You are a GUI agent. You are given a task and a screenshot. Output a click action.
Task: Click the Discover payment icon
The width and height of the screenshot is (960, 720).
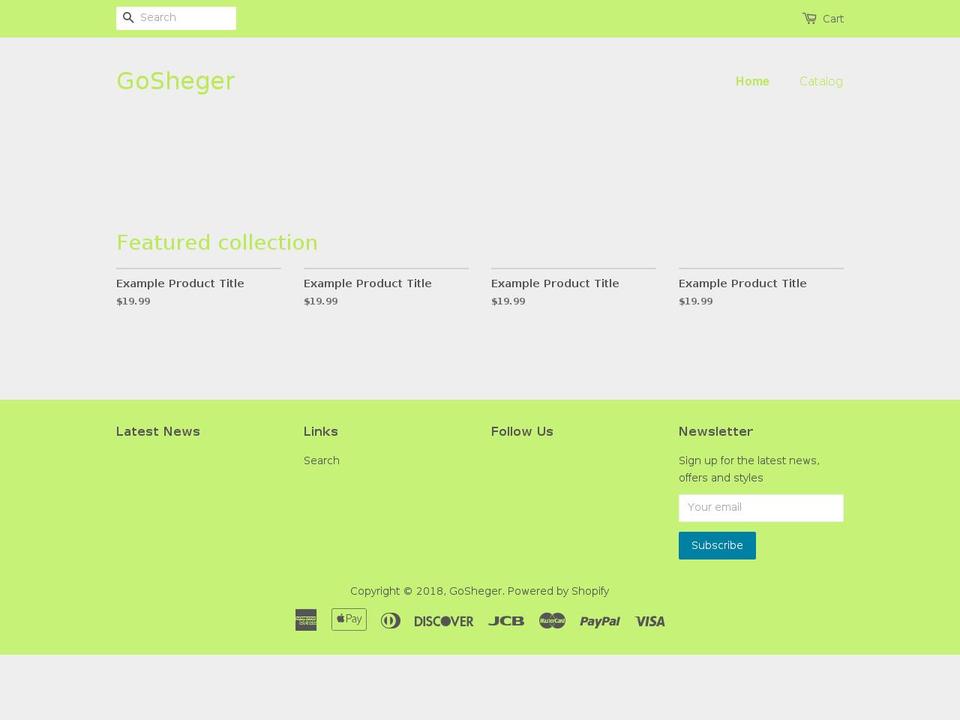[x=444, y=621]
